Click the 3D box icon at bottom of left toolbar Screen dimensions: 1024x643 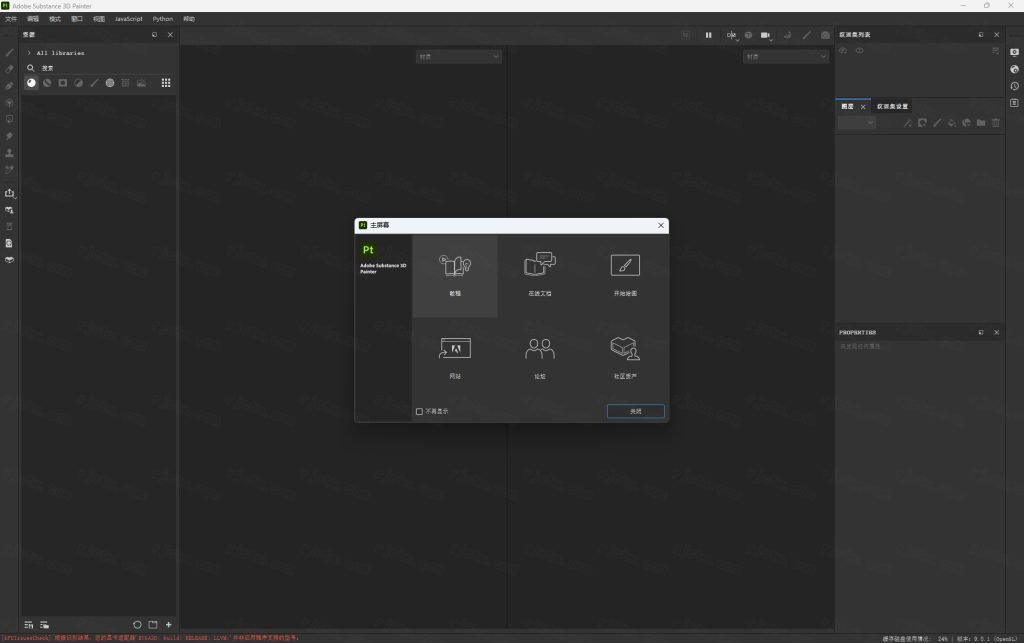pos(9,260)
